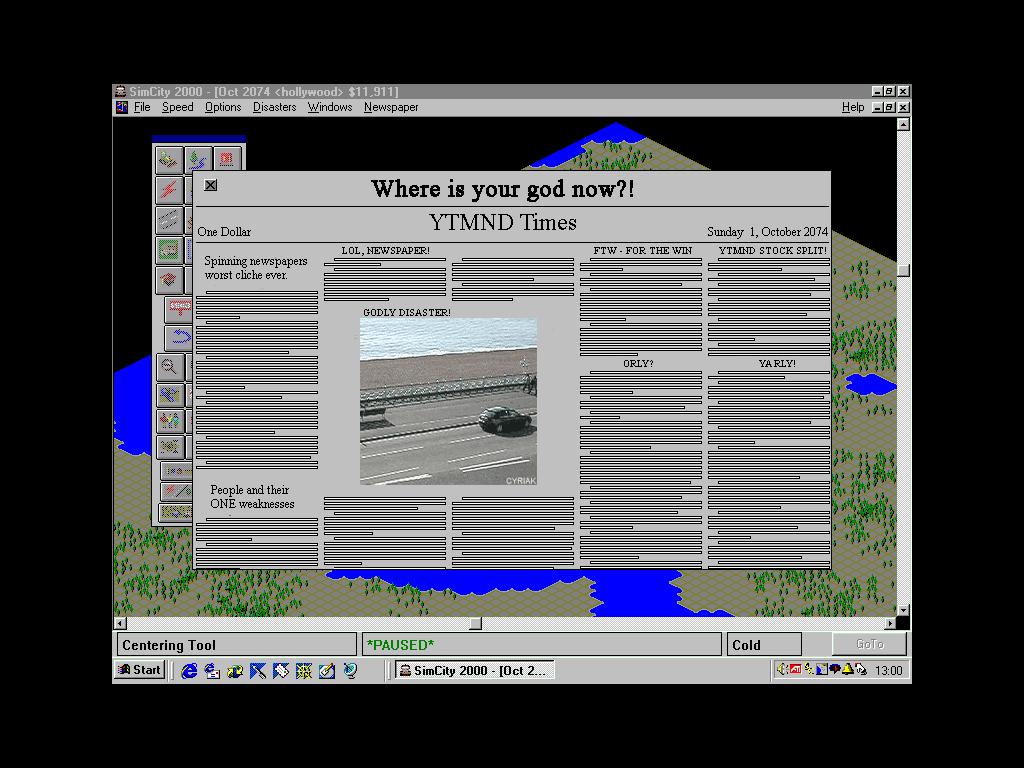Open the Speed menu
Screen dimensions: 1024x768
[x=178, y=107]
